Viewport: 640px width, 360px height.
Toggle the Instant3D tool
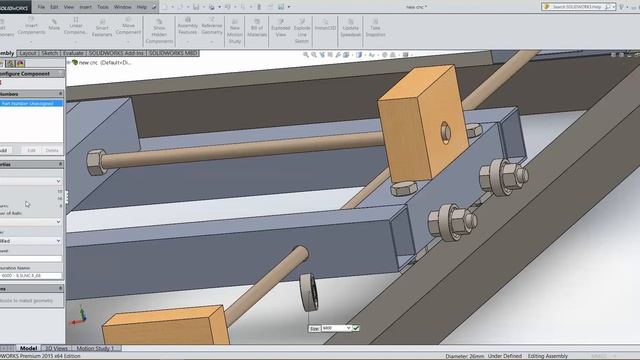click(x=325, y=24)
